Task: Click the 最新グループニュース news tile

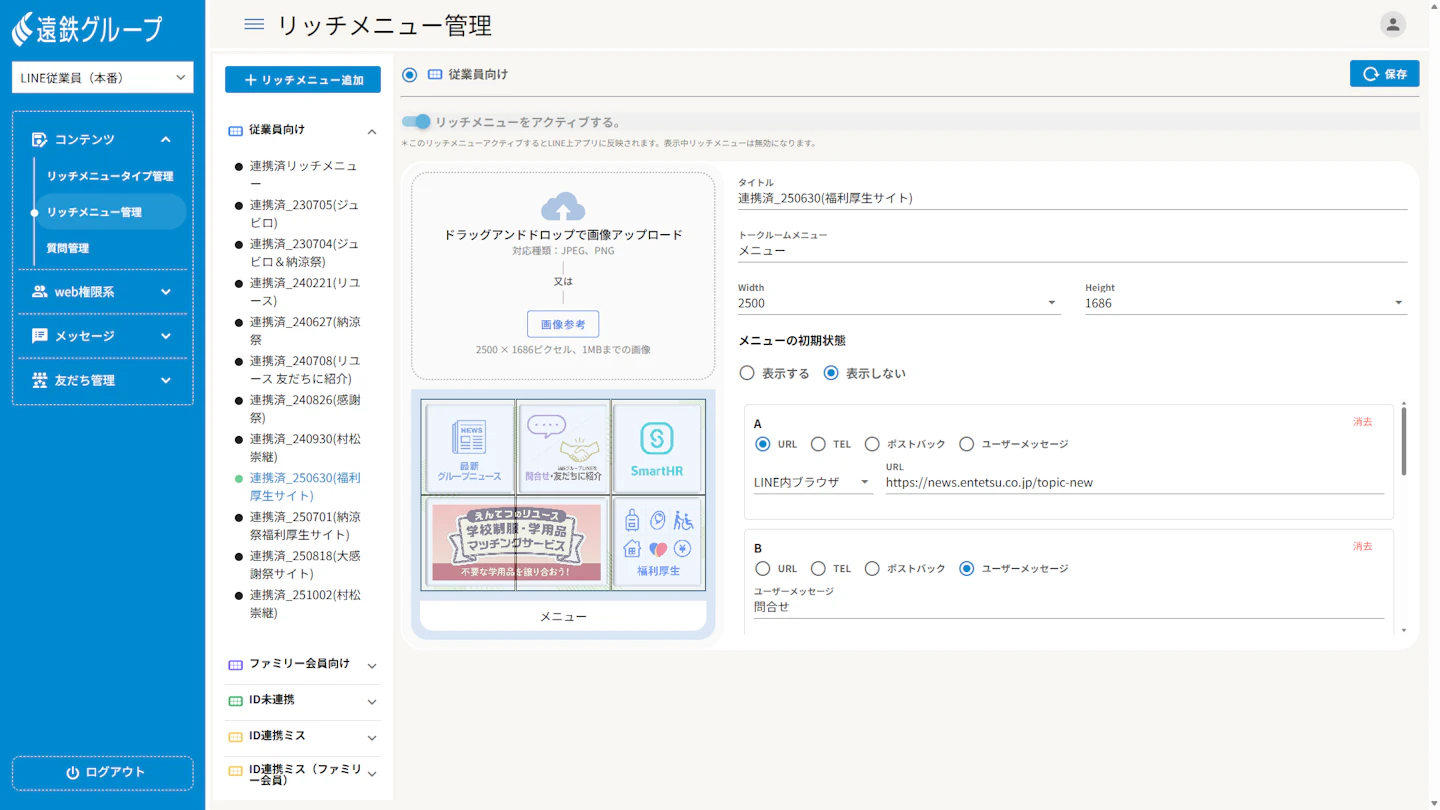Action: tap(469, 447)
